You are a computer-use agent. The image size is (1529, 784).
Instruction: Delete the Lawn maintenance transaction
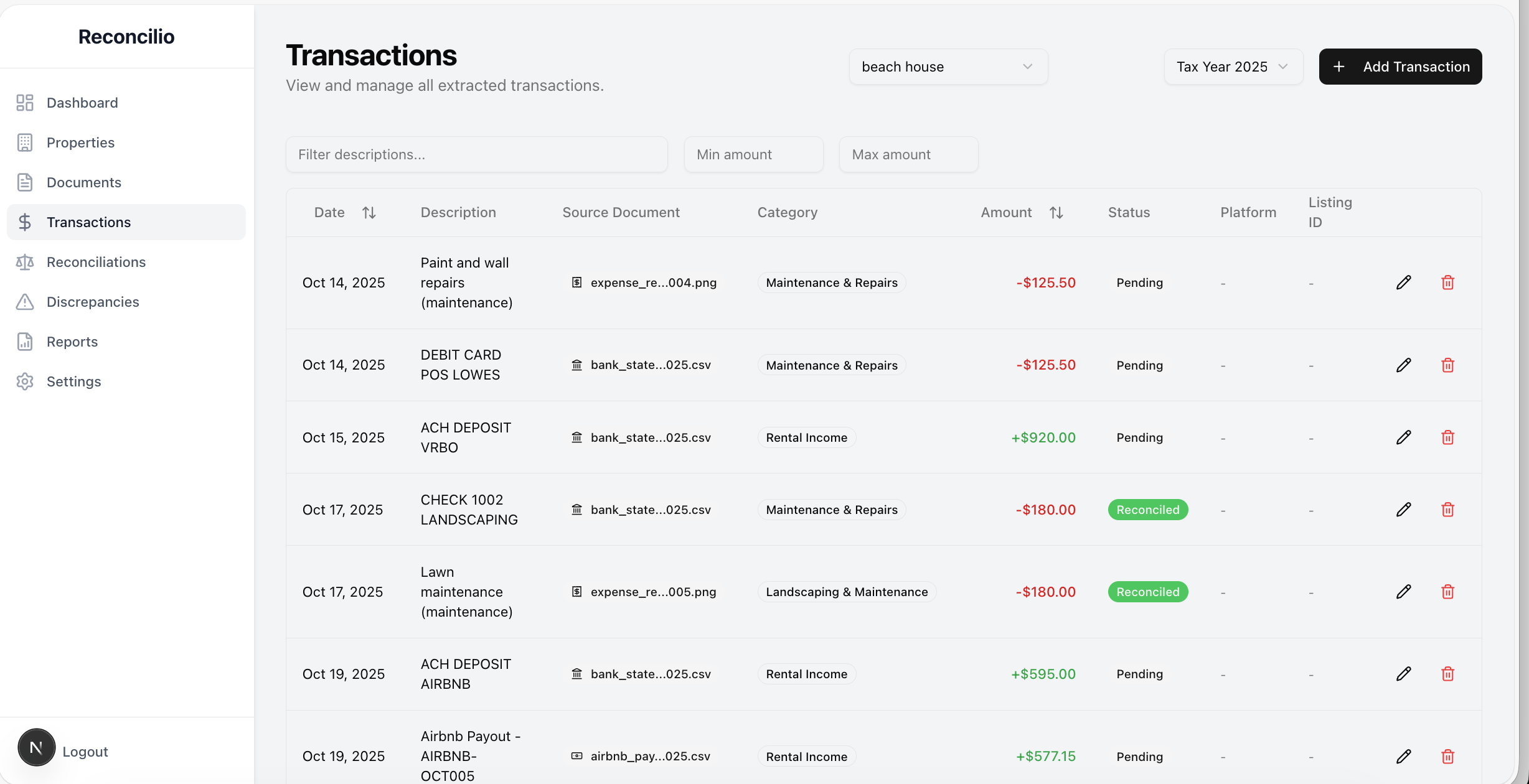click(x=1447, y=592)
